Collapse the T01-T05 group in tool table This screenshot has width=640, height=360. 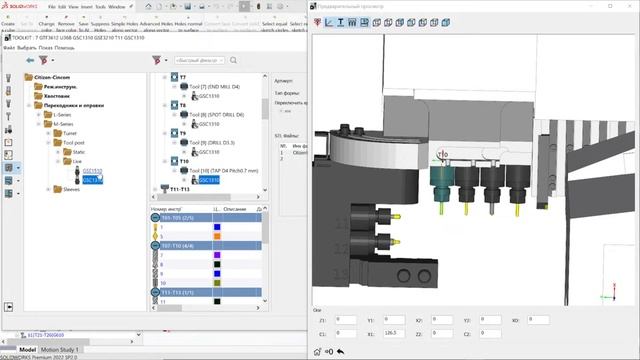155,218
